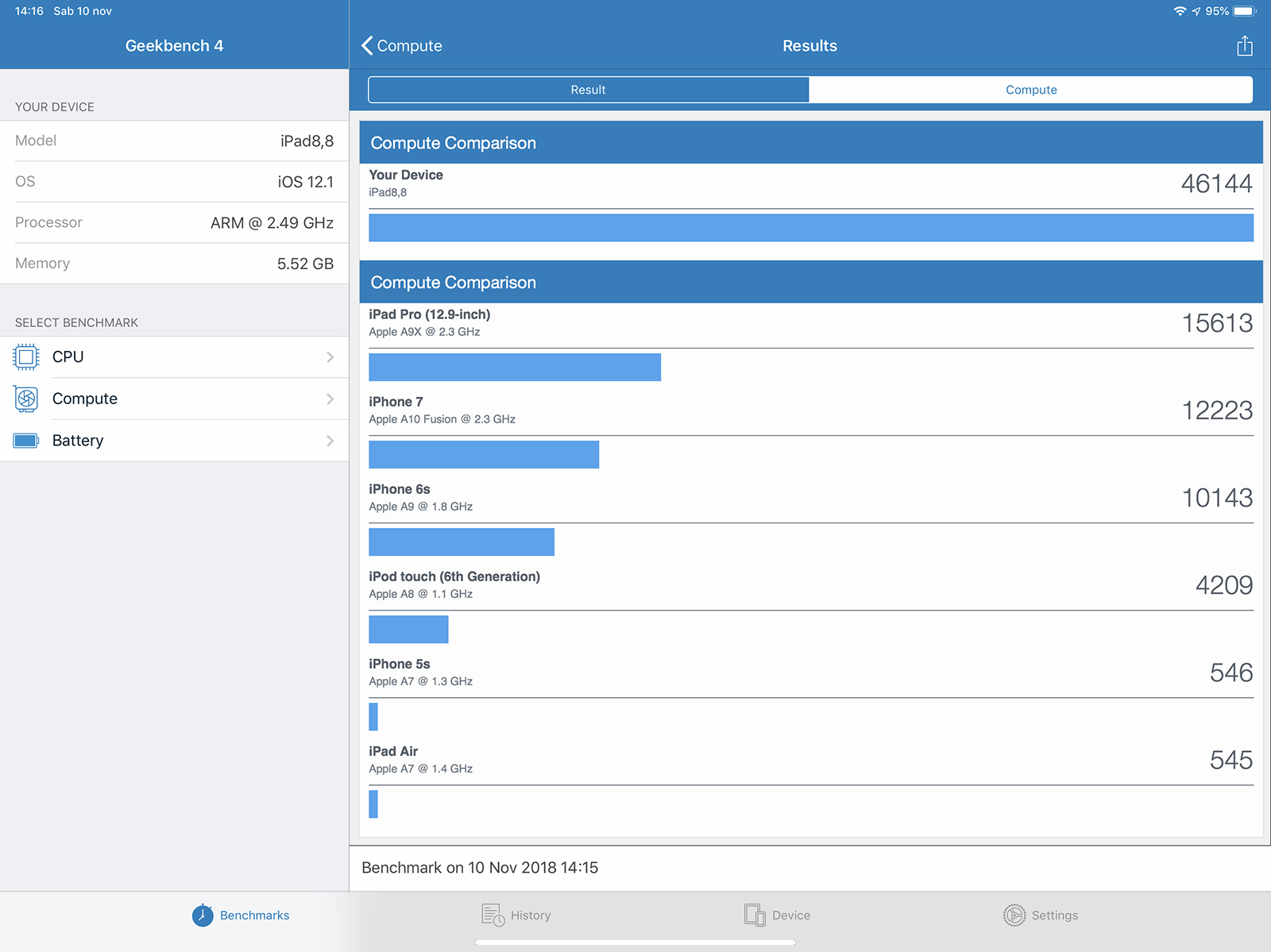
Task: Click the iPod touch score bar
Action: point(408,630)
